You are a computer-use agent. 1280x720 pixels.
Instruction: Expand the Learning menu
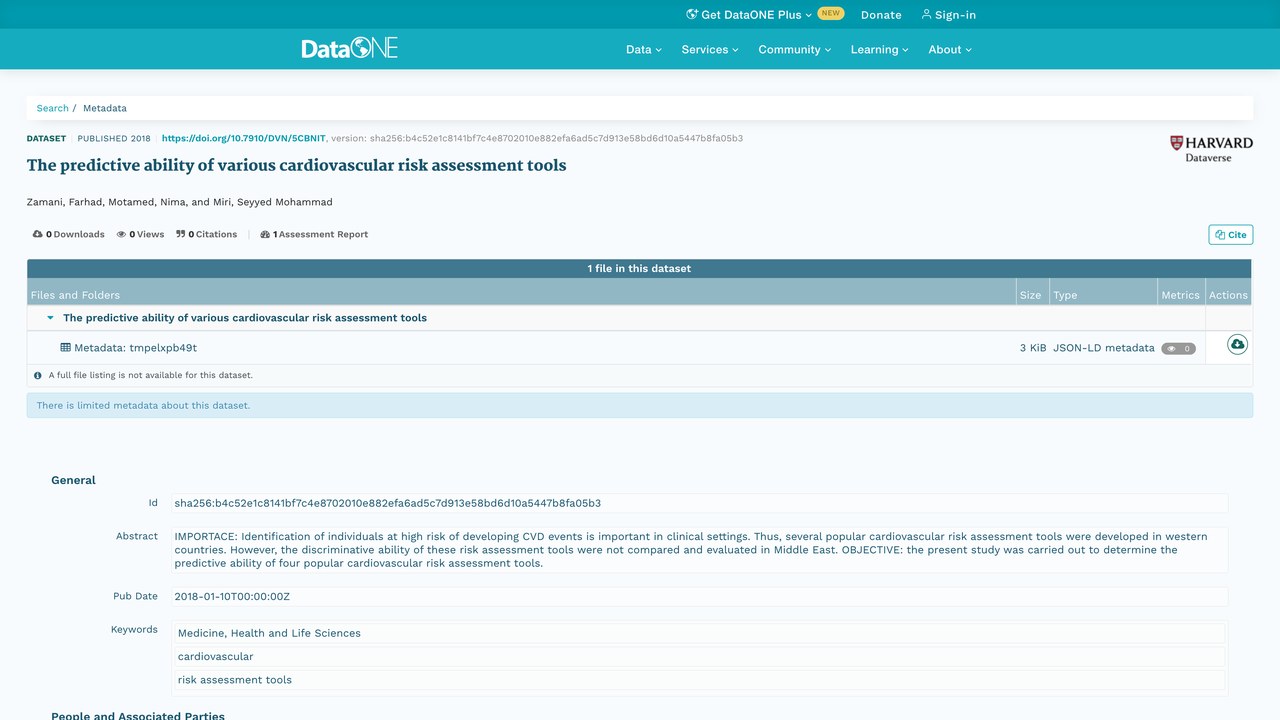pos(880,49)
